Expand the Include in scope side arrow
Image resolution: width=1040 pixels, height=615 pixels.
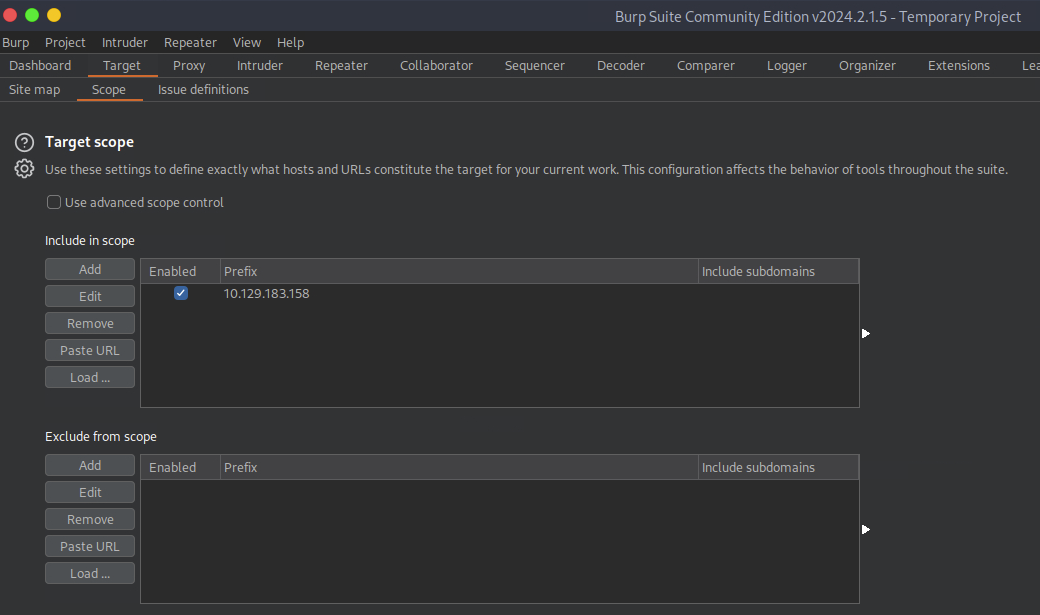pyautogui.click(x=866, y=333)
